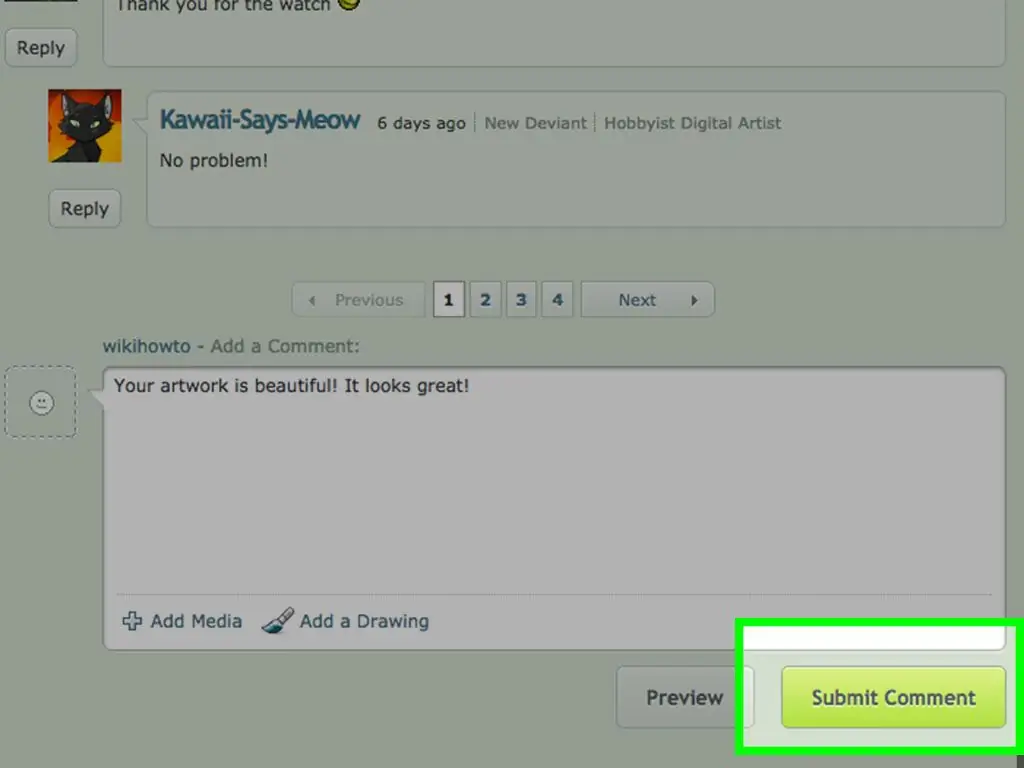Click inside the comment text area
The height and width of the screenshot is (768, 1024).
click(554, 480)
